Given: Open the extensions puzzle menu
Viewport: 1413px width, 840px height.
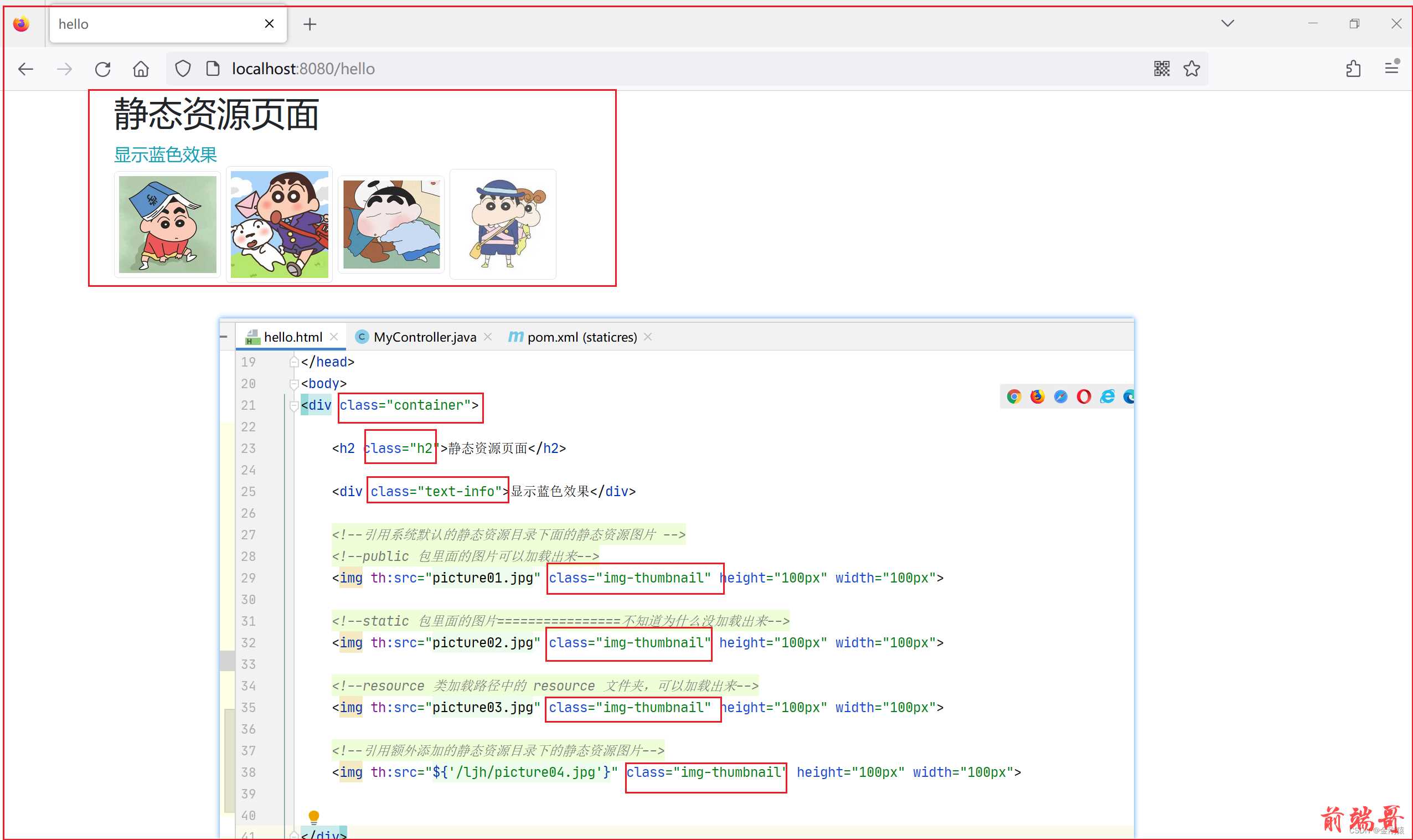Looking at the screenshot, I should click(x=1353, y=69).
